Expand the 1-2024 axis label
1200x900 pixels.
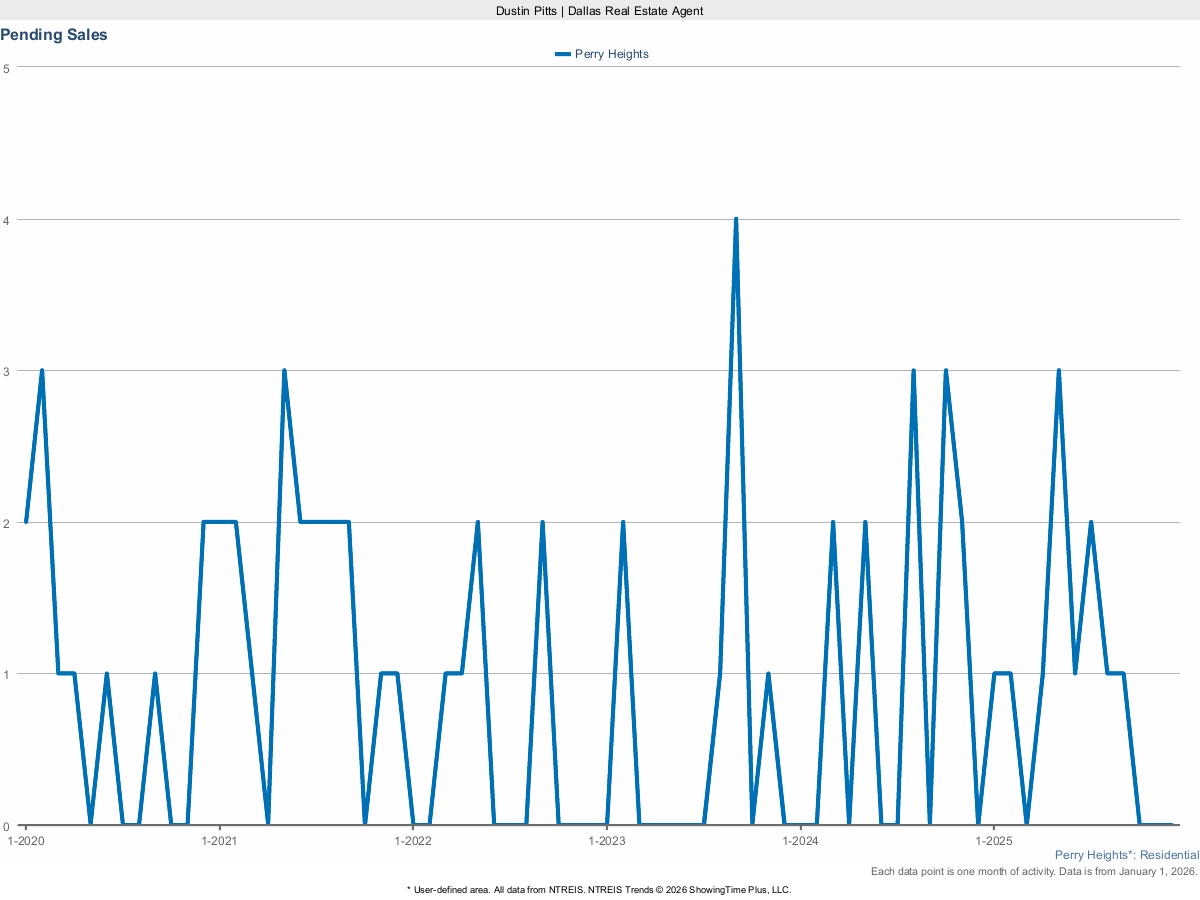800,841
